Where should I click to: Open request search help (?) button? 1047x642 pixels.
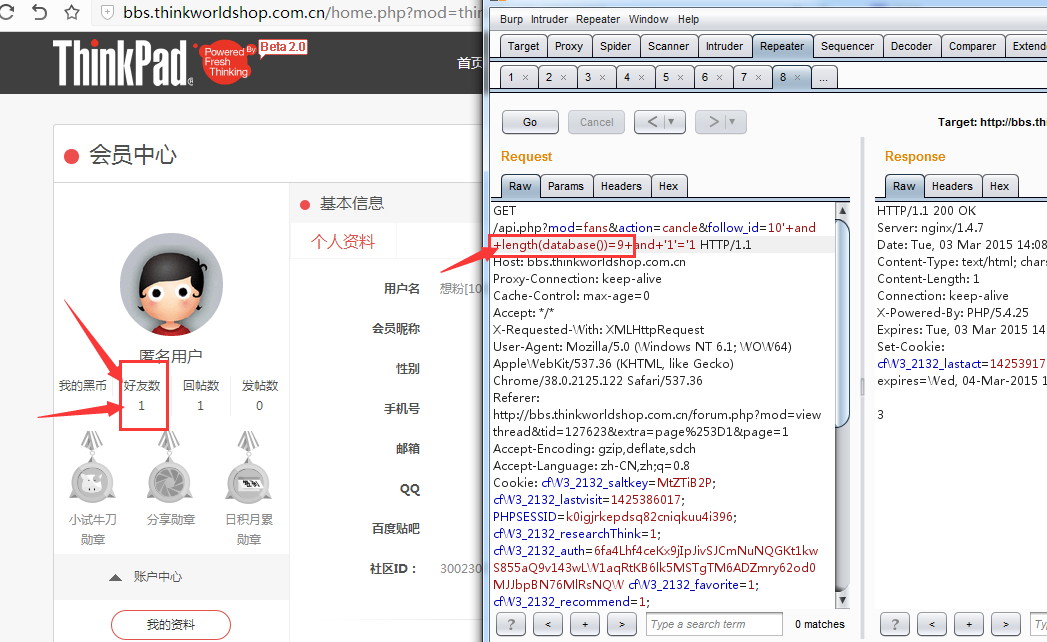click(511, 624)
